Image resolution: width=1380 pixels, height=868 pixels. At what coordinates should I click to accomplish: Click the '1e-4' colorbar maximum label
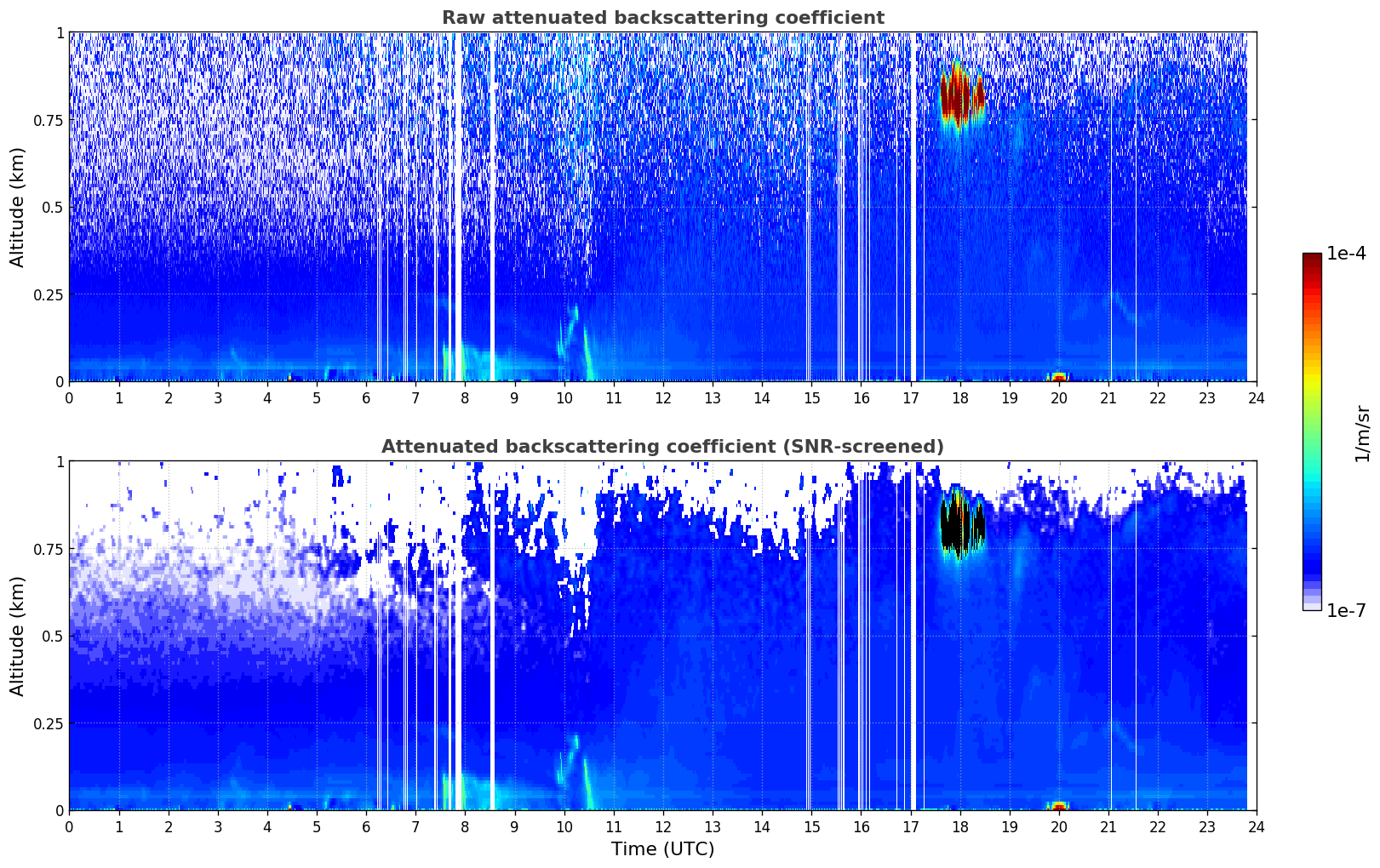coord(1346,254)
